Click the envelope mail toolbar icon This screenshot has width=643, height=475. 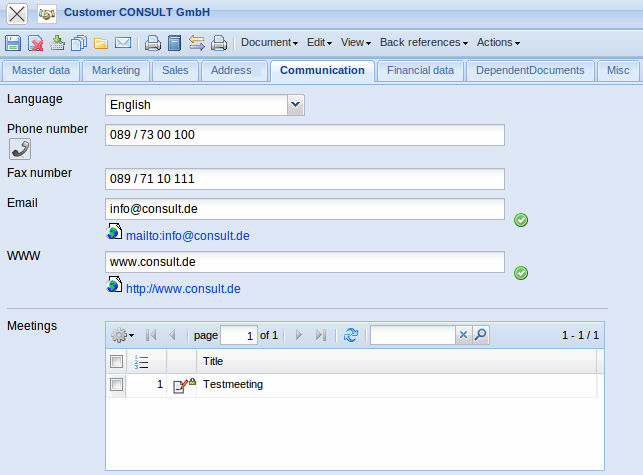(123, 43)
